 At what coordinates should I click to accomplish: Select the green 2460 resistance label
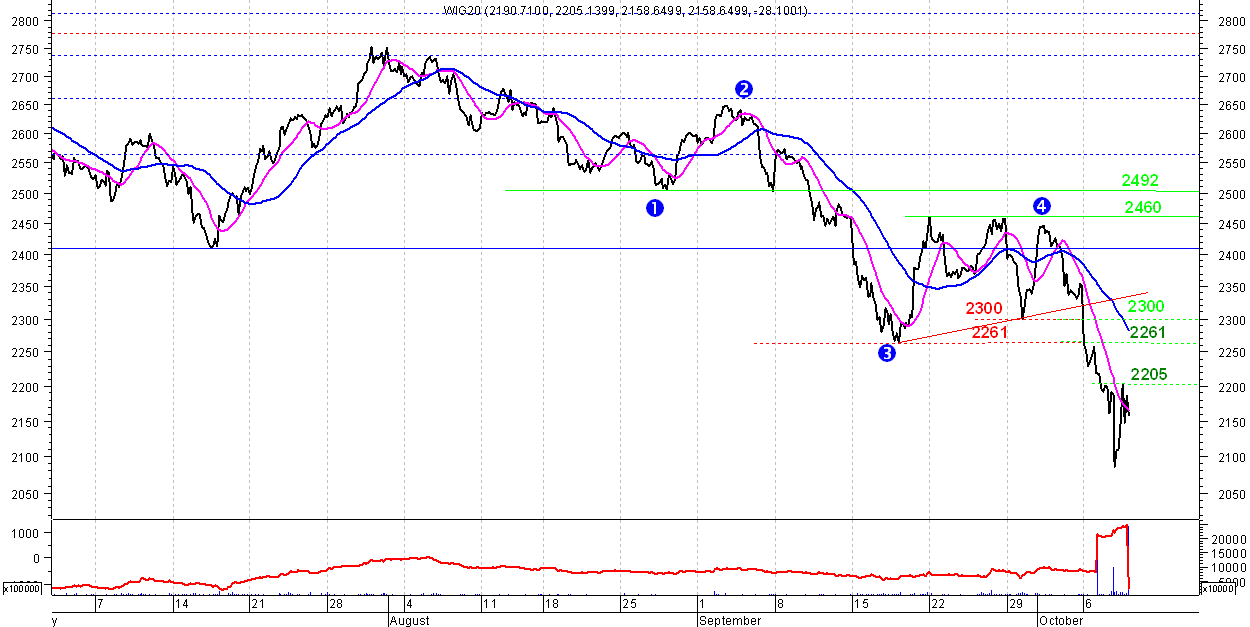[1143, 208]
